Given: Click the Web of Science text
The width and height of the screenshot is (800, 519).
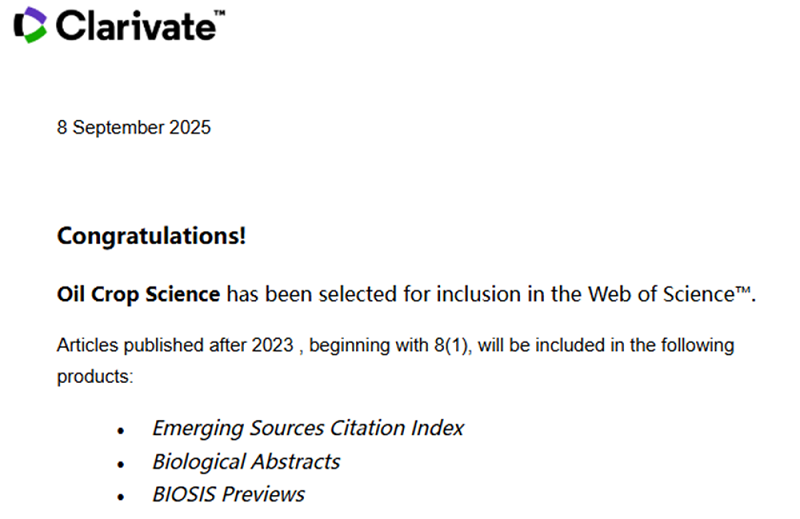Looking at the screenshot, I should click(x=661, y=294).
